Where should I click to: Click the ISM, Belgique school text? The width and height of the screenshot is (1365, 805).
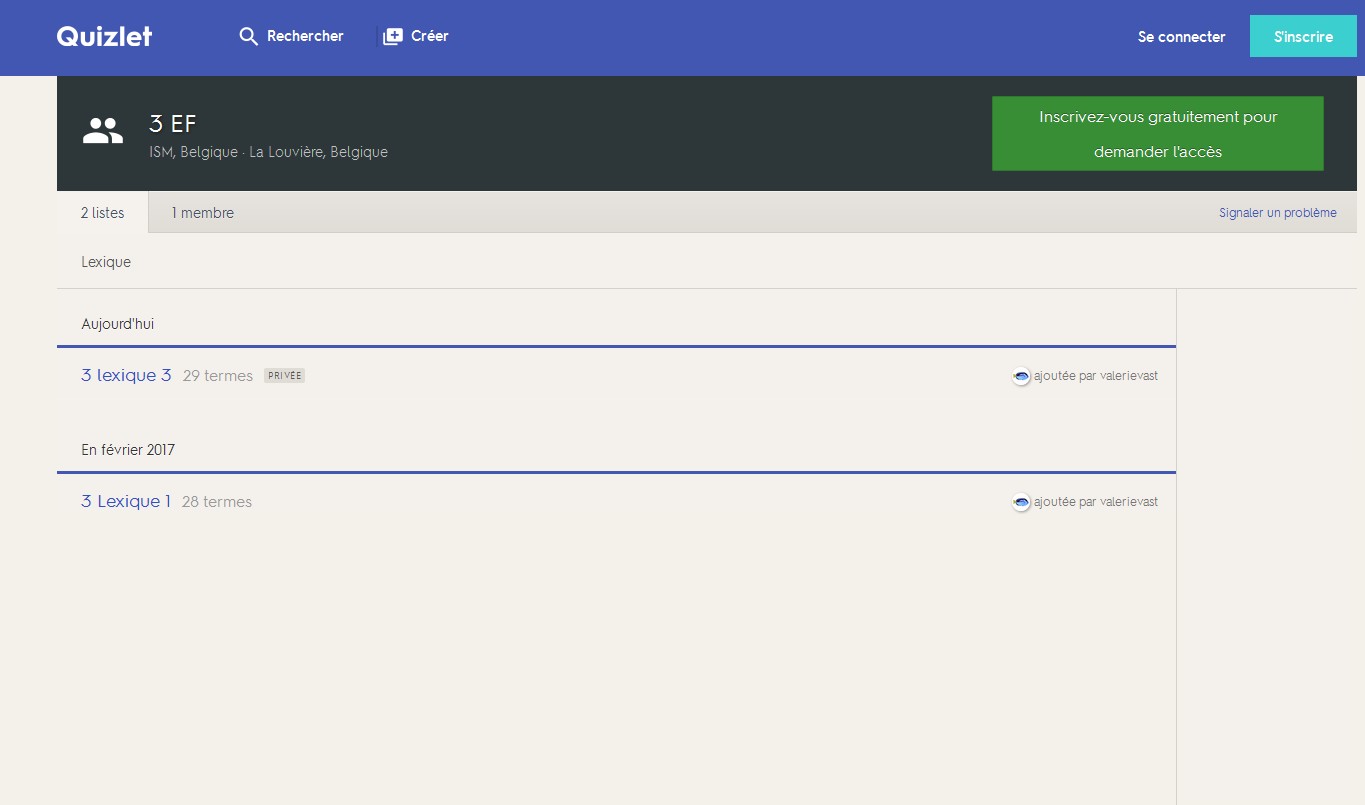[x=193, y=153]
